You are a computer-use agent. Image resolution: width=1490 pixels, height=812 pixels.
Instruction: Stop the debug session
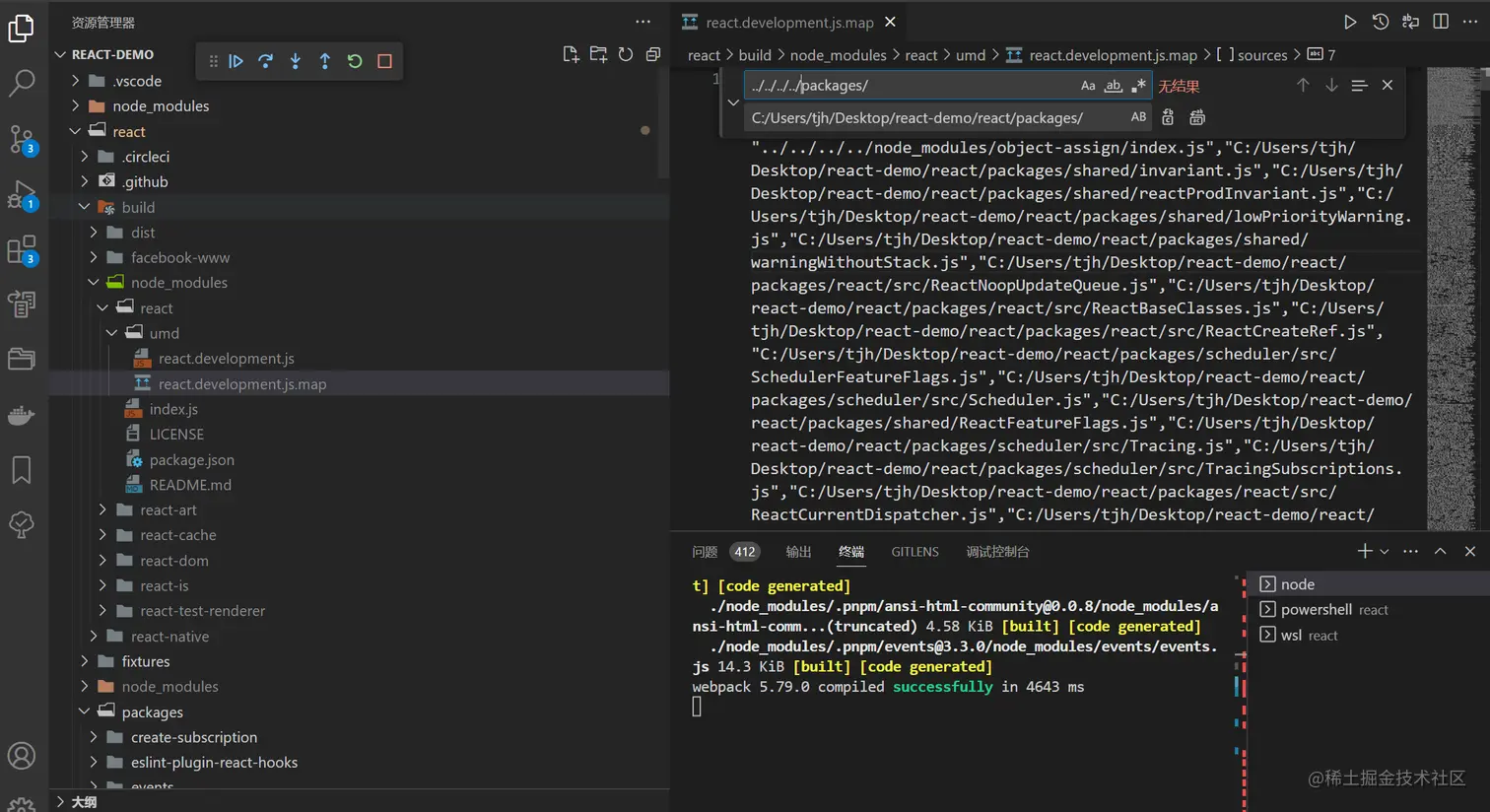point(384,61)
